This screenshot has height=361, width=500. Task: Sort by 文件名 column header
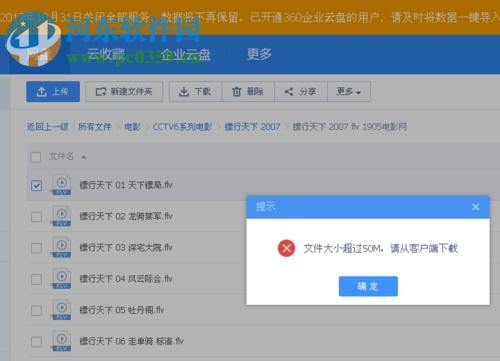(x=61, y=156)
